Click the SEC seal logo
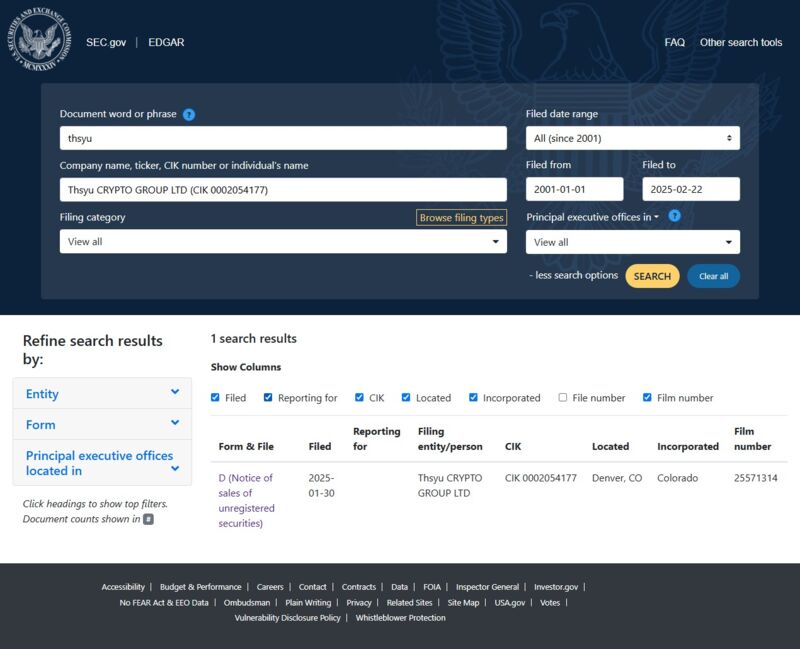Screen dimensions: 800x649 click(39, 39)
